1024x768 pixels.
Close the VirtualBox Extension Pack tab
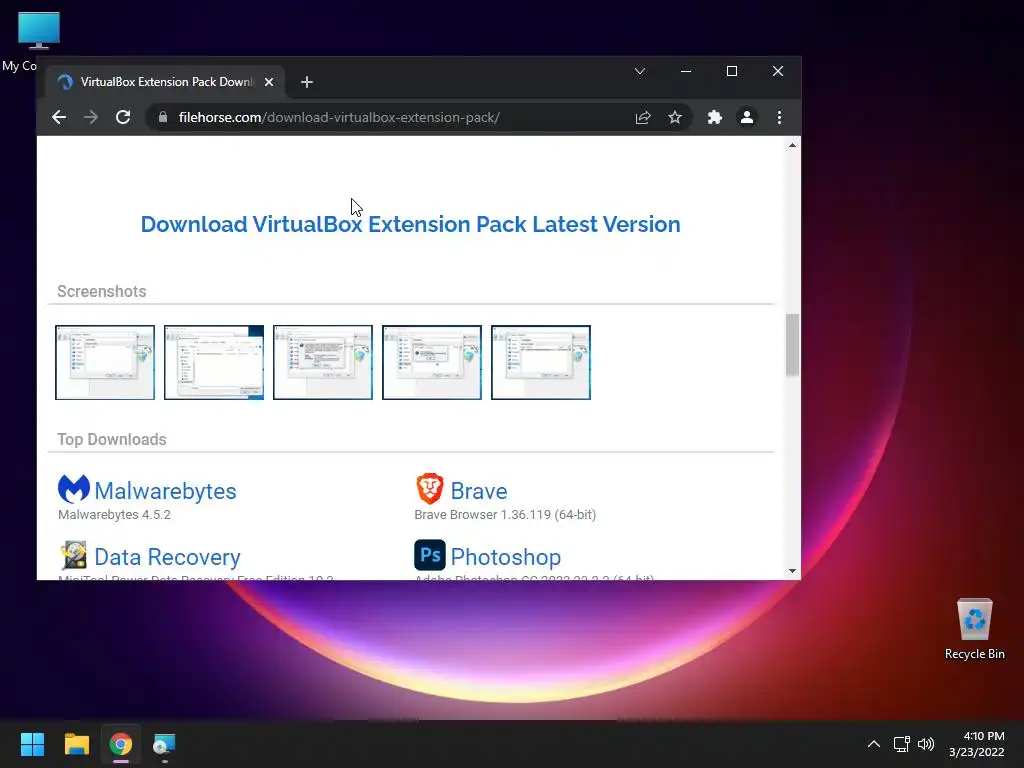[268, 82]
